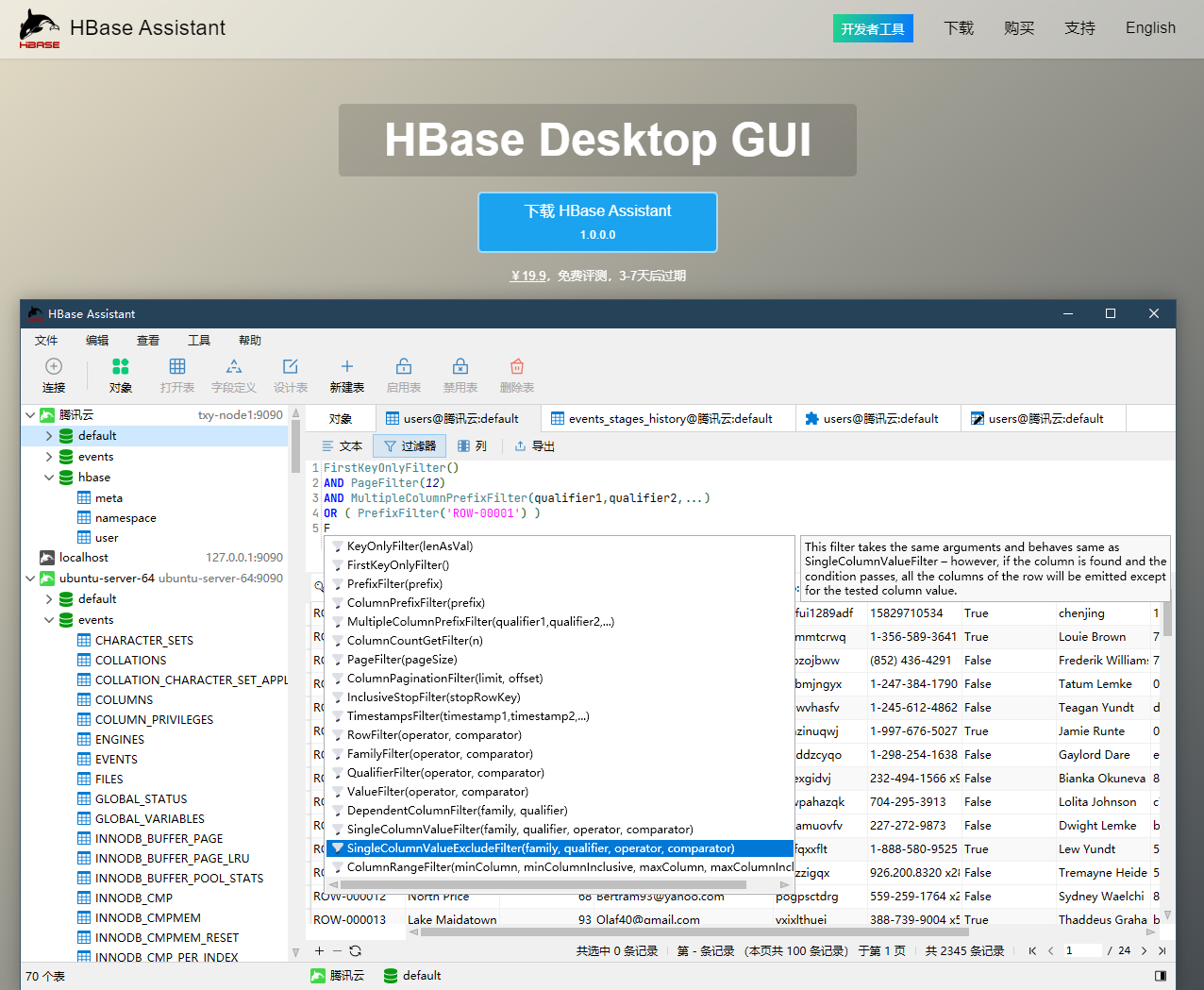Open the 购买 link in site header

tap(1019, 28)
